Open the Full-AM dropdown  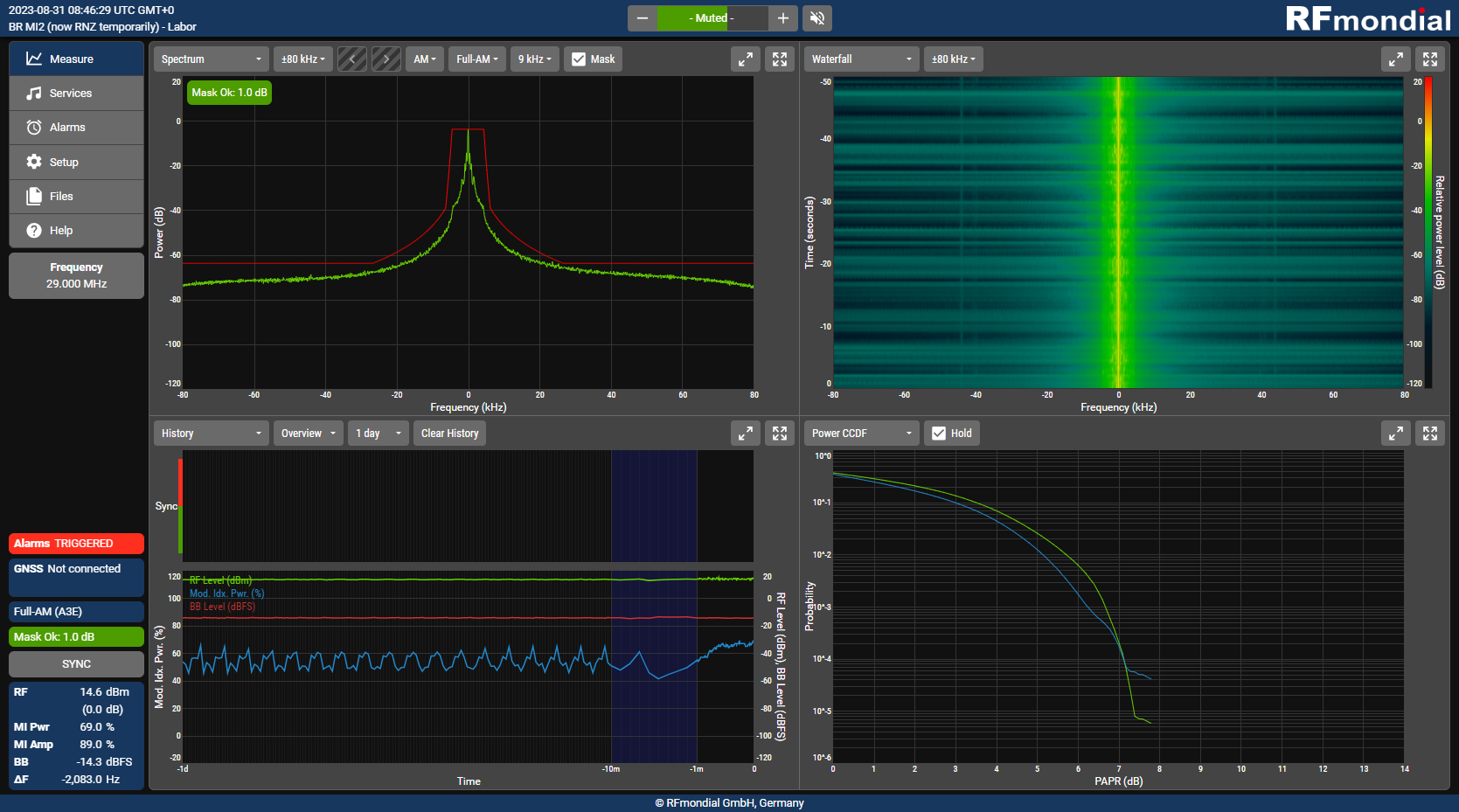point(477,59)
